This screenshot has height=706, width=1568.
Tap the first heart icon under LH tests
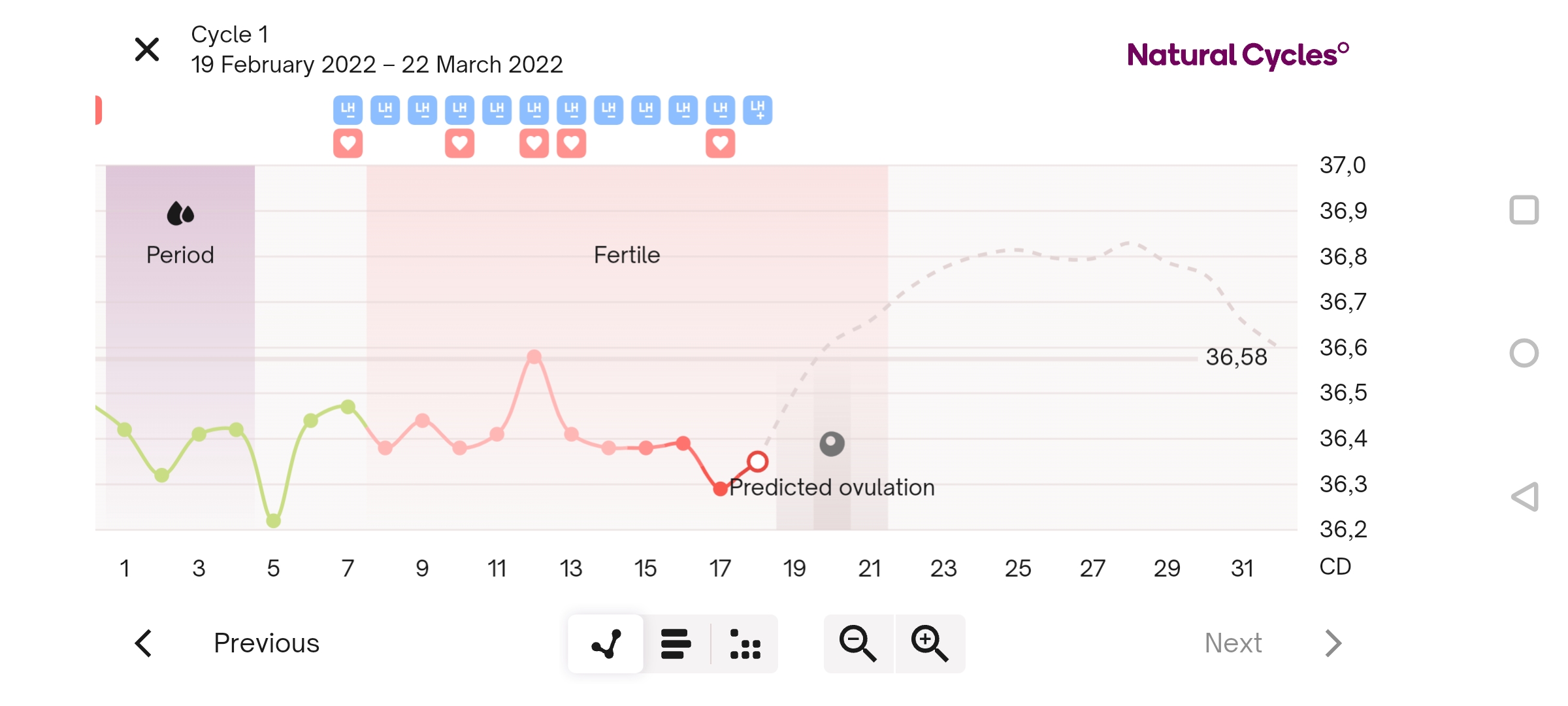point(348,144)
